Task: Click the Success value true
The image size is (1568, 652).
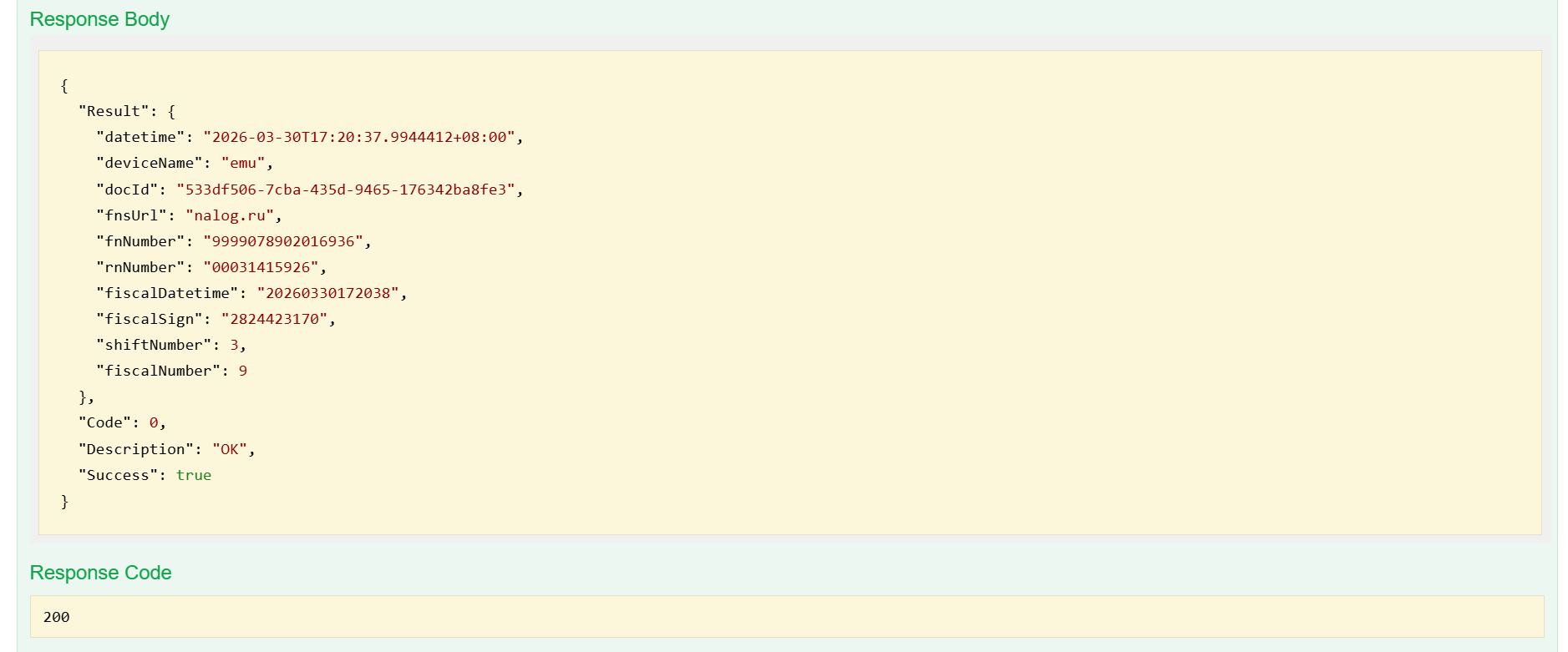Action: pos(194,475)
